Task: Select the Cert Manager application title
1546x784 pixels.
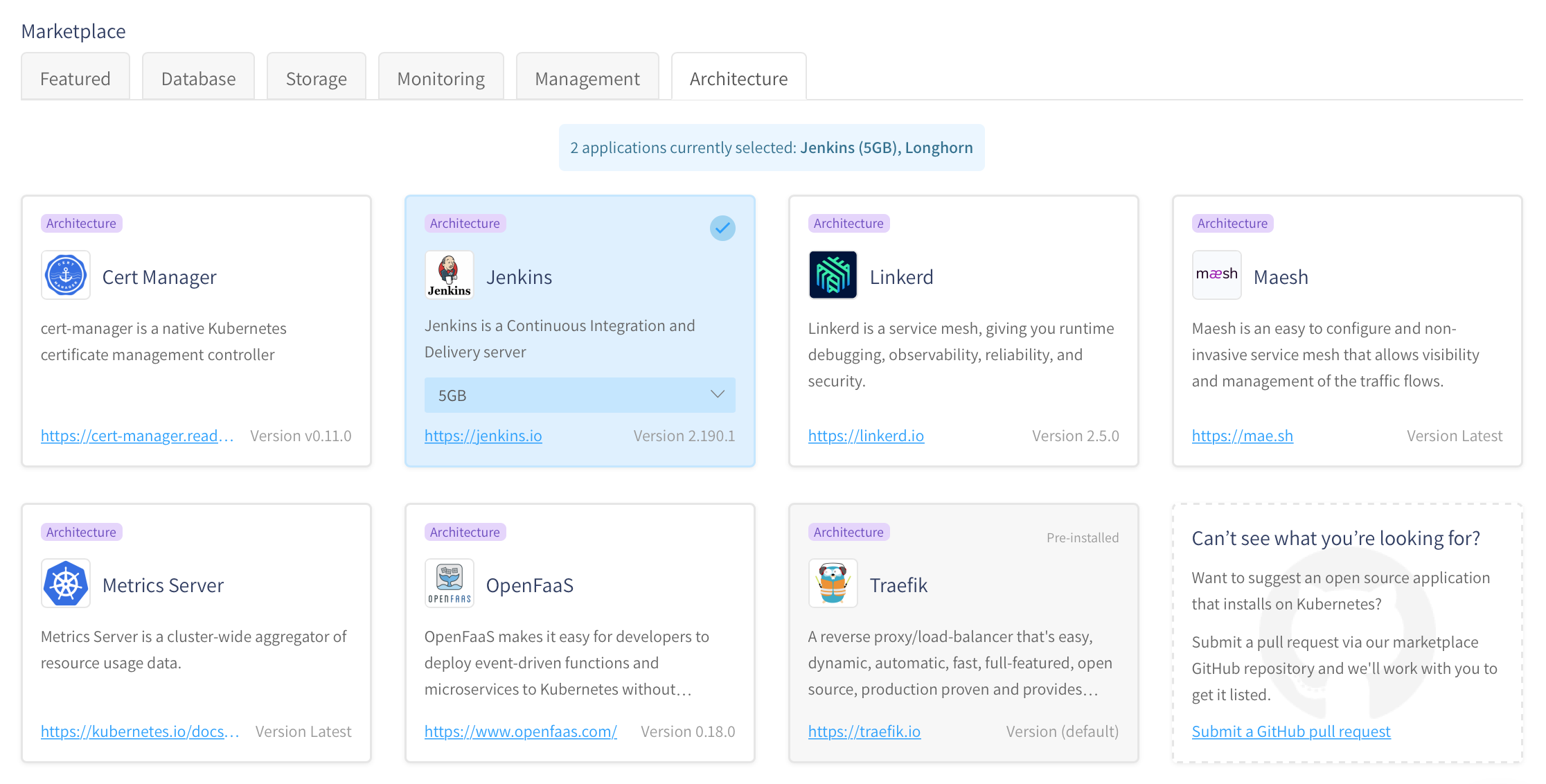Action: pos(159,277)
